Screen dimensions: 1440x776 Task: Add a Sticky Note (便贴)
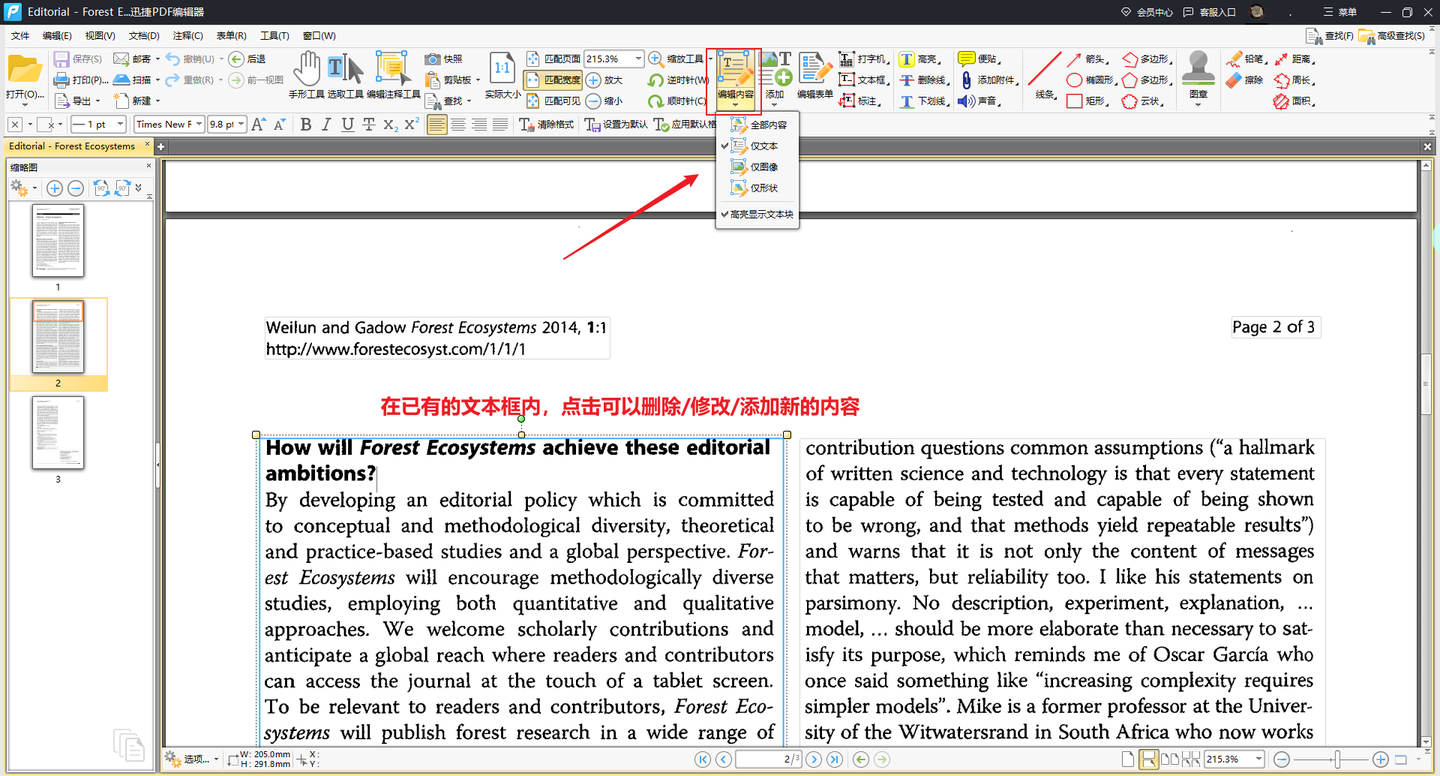977,59
